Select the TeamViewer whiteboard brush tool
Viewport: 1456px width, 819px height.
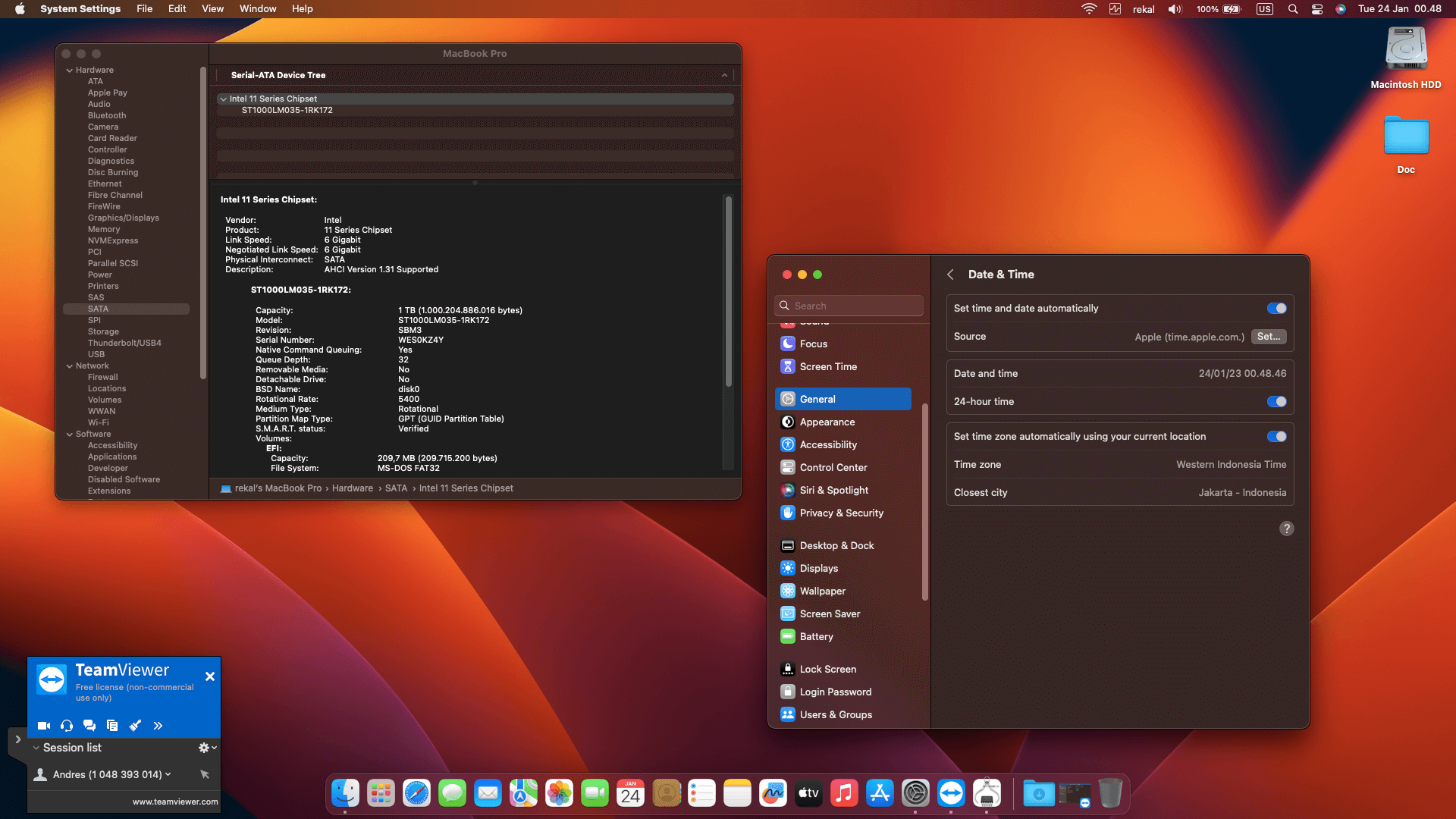(x=136, y=726)
